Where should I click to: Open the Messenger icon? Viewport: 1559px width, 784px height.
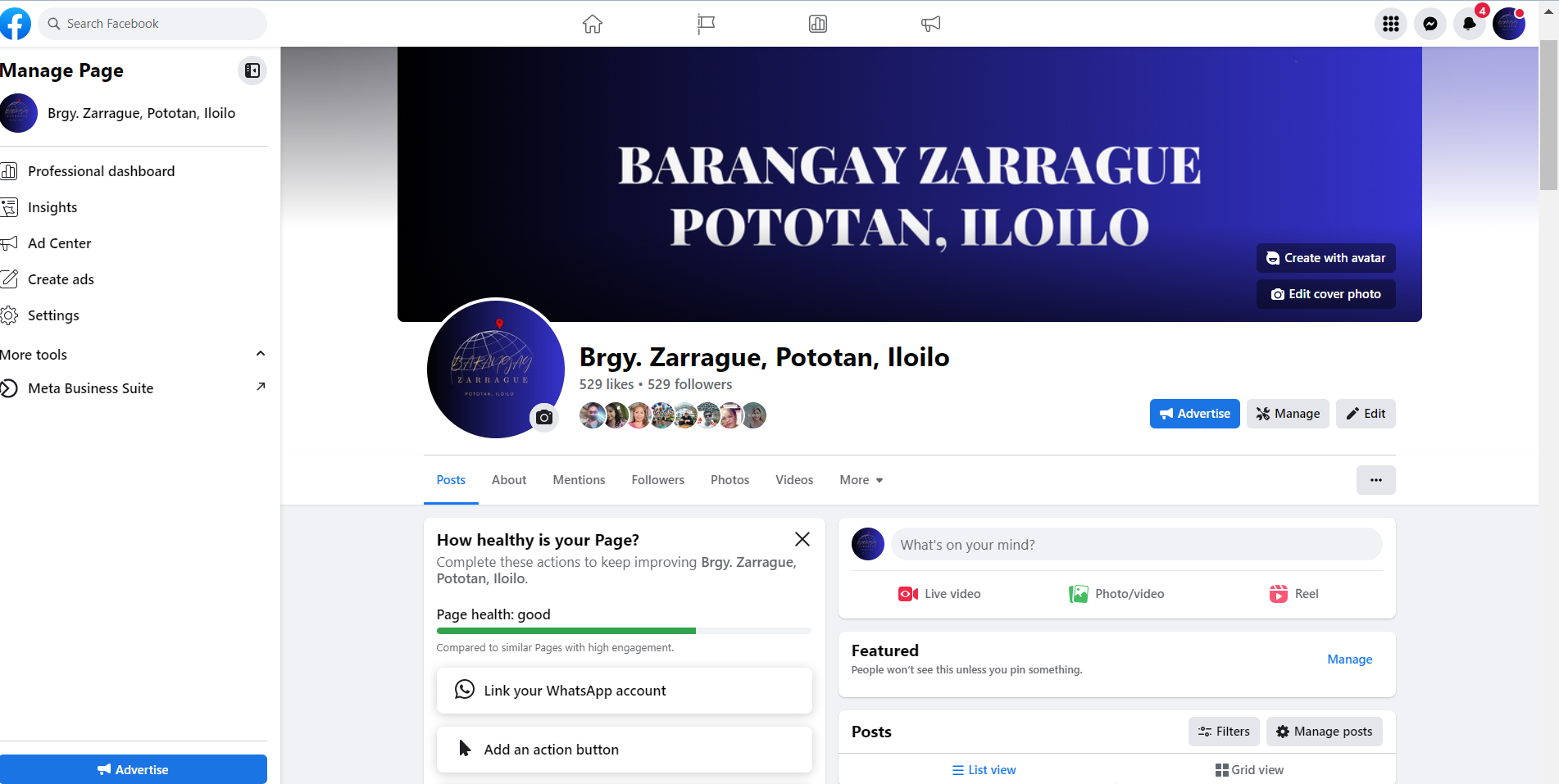pyautogui.click(x=1430, y=24)
